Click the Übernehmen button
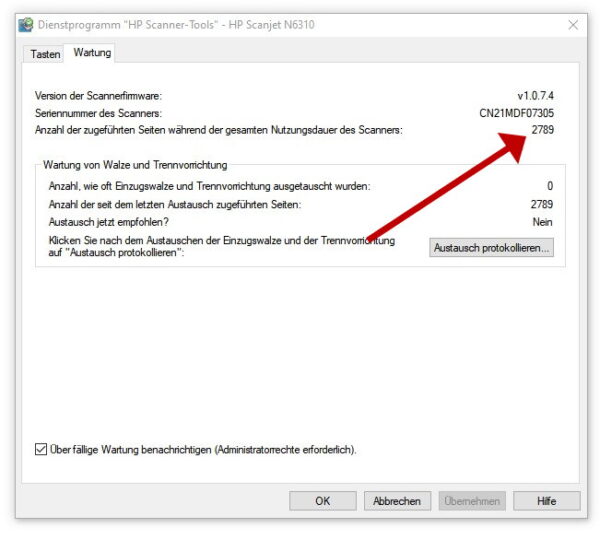600x540 pixels. point(472,501)
